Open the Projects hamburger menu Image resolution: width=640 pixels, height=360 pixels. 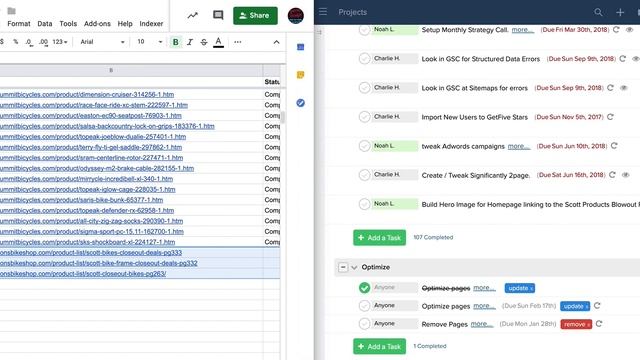tap(323, 12)
